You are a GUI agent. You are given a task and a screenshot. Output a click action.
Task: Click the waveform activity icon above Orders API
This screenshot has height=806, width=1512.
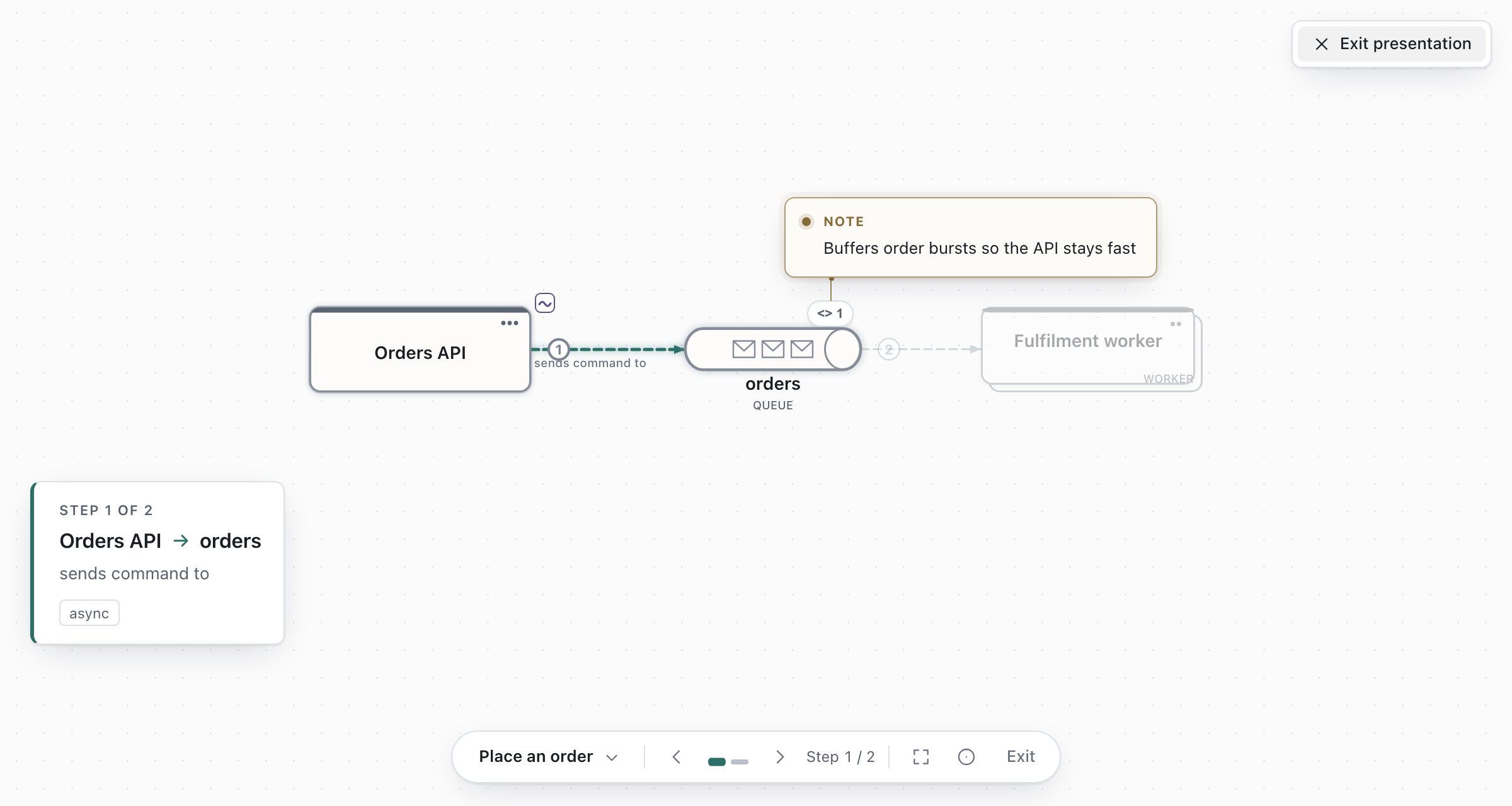click(545, 303)
